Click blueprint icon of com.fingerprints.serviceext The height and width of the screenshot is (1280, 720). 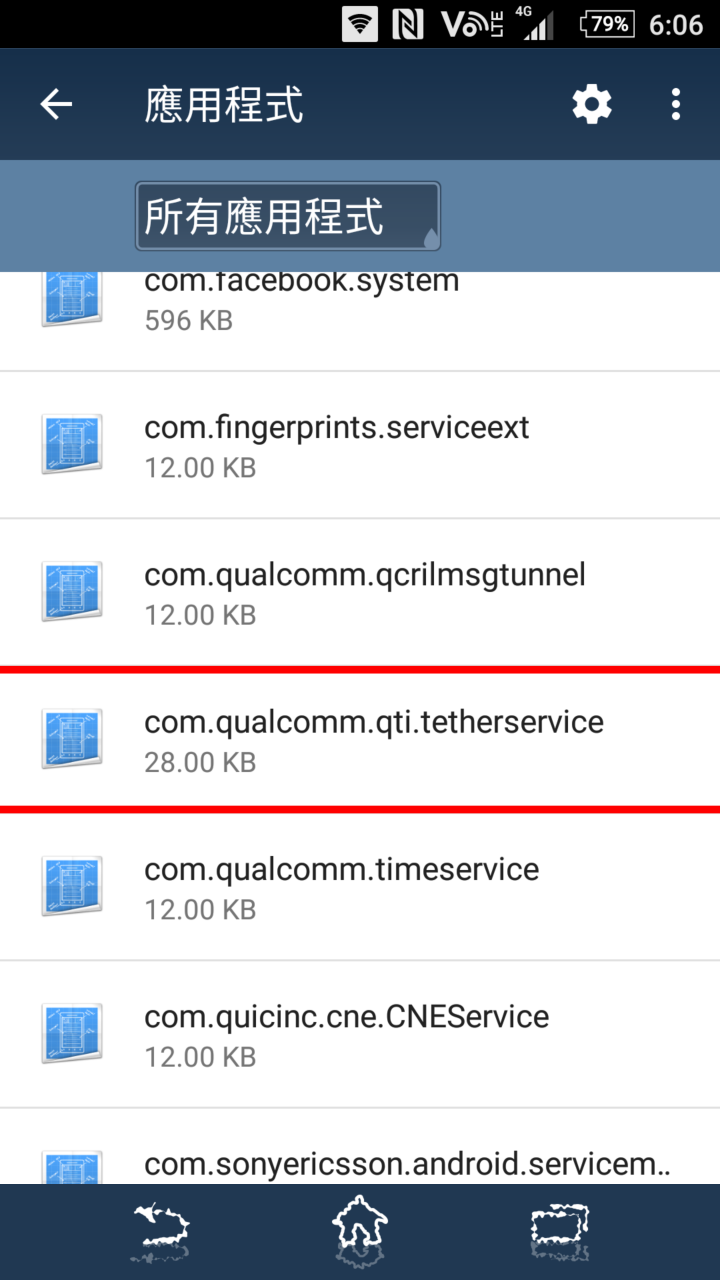point(72,444)
